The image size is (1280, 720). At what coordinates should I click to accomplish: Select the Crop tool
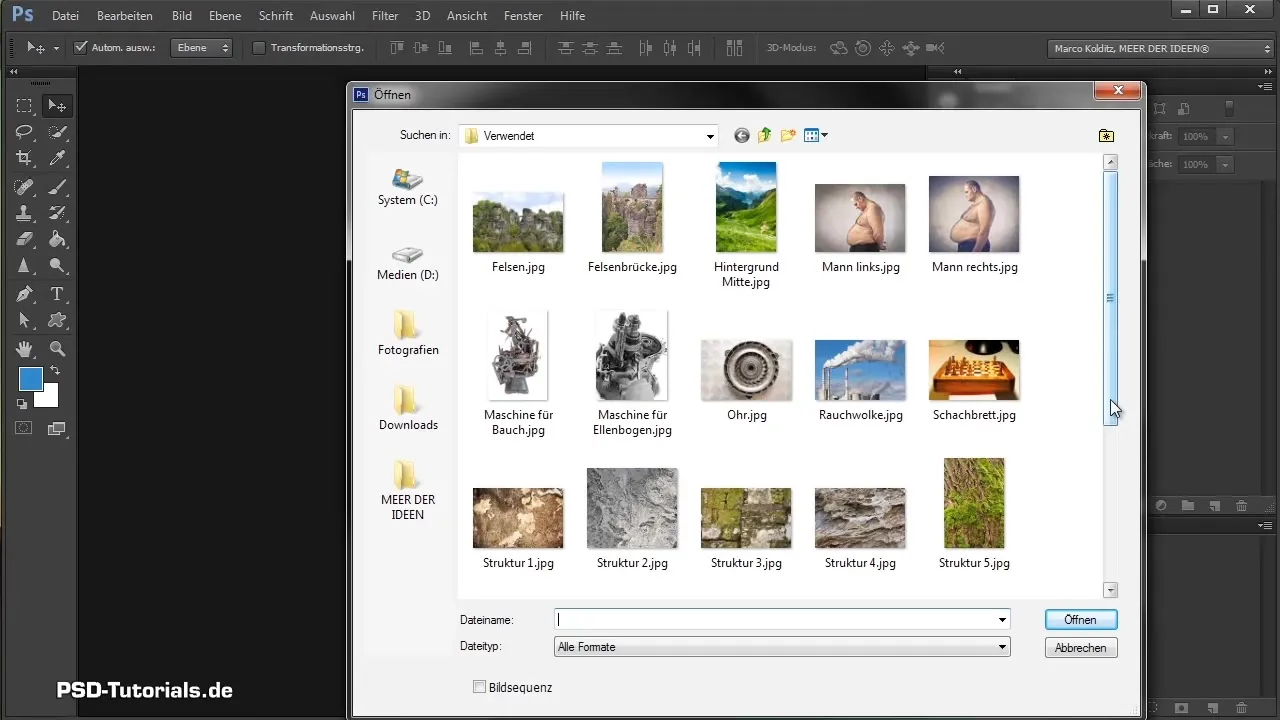point(25,158)
